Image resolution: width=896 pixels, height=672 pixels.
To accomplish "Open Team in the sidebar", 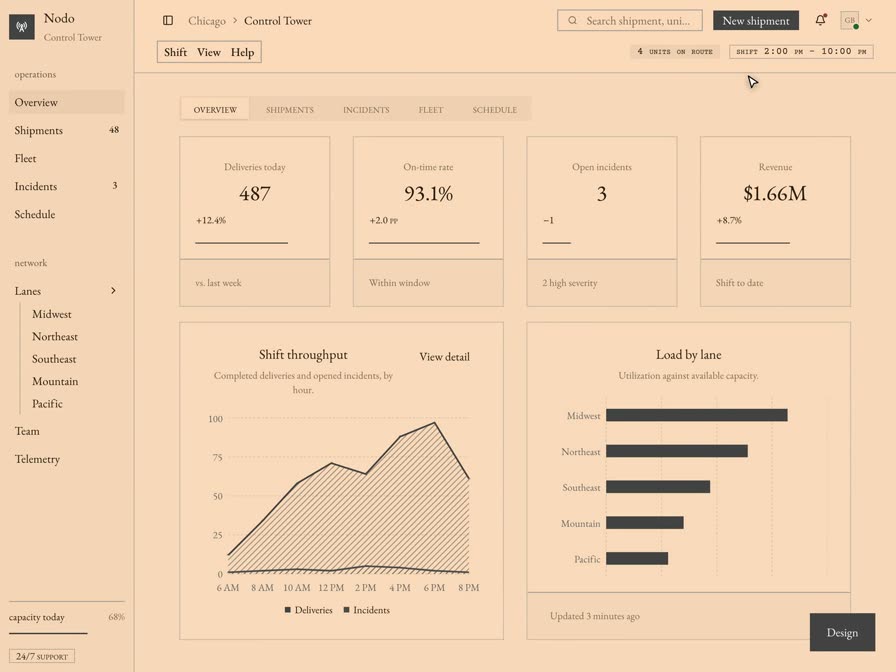I will (66, 431).
